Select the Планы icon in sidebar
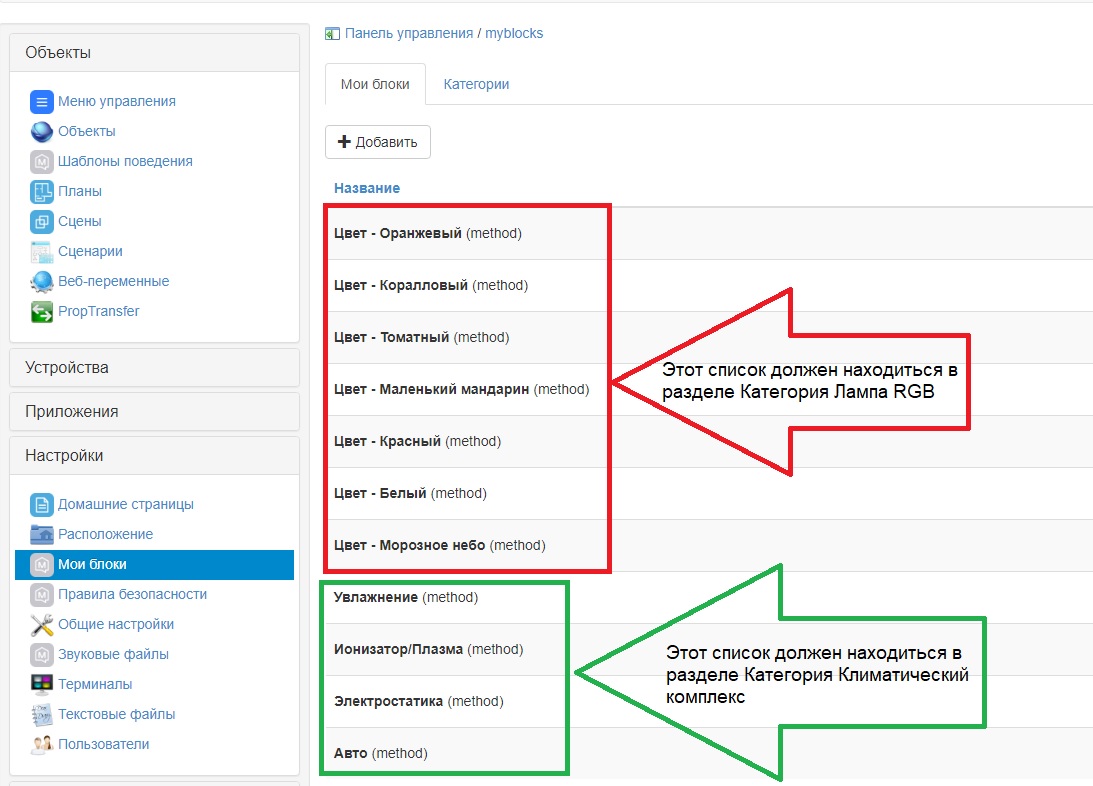 point(41,191)
